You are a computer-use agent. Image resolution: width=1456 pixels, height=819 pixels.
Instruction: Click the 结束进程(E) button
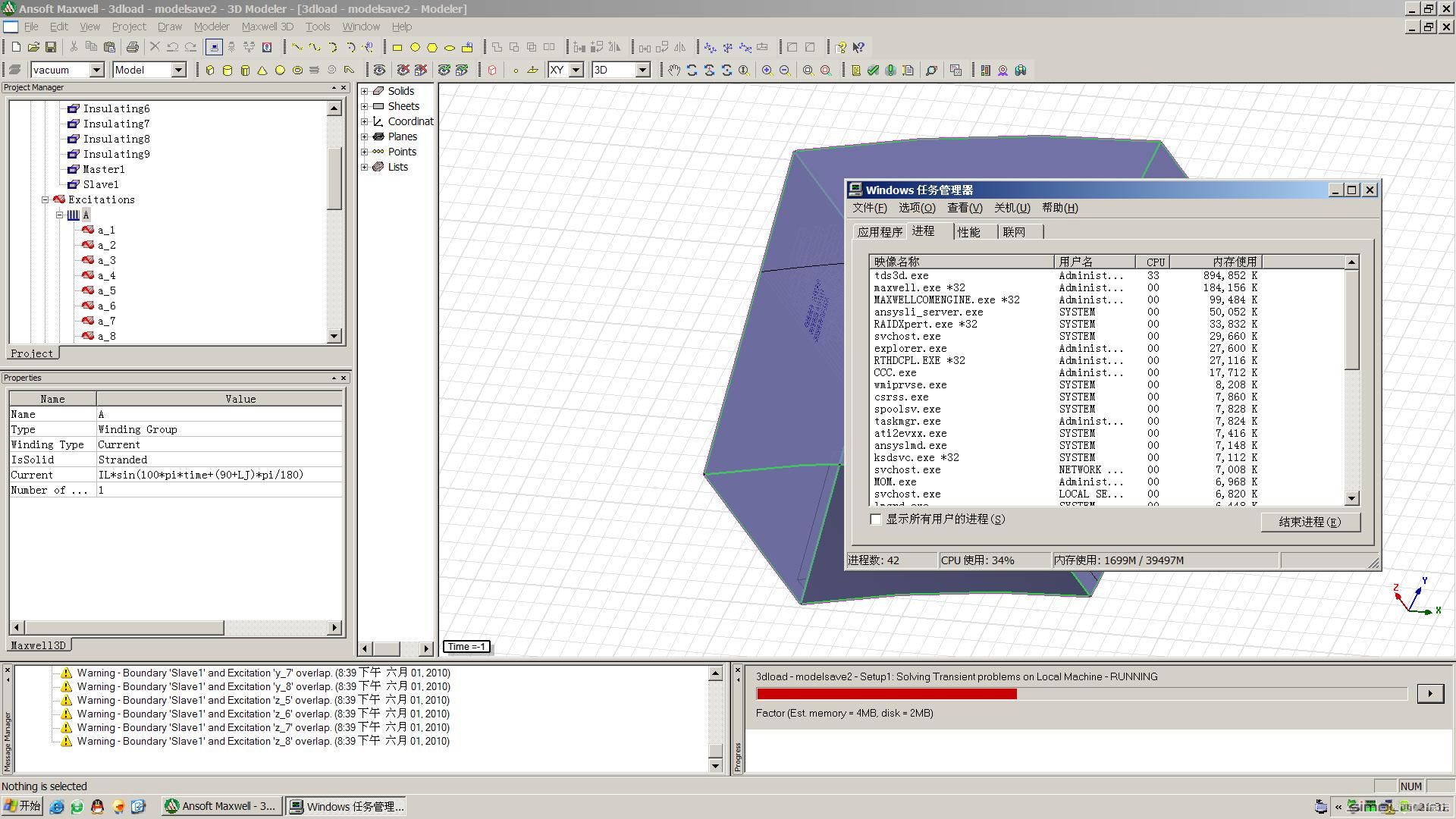click(x=1310, y=522)
